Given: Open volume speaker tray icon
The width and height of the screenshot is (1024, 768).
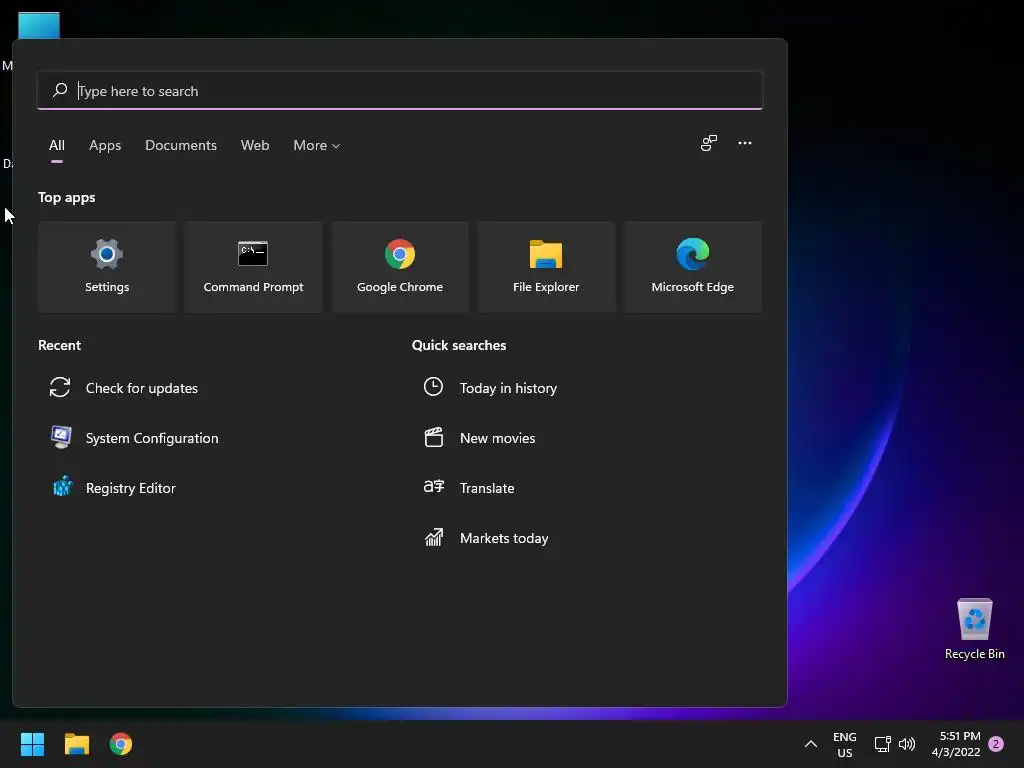Looking at the screenshot, I should tap(907, 744).
